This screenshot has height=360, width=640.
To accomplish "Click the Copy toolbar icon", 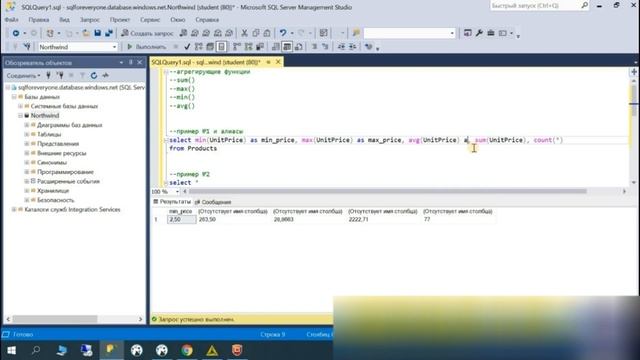I will (x=256, y=33).
